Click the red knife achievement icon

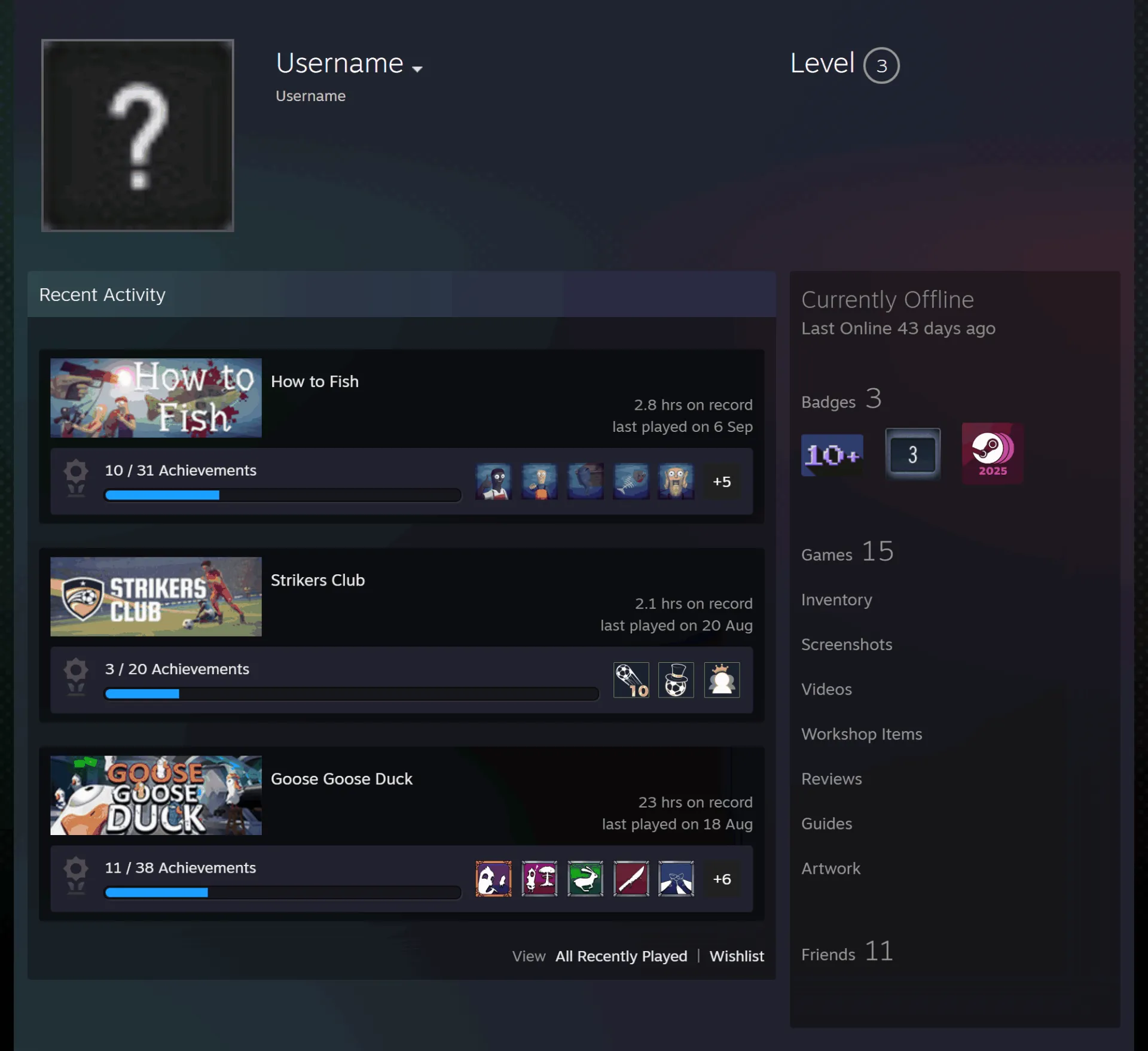click(x=631, y=879)
